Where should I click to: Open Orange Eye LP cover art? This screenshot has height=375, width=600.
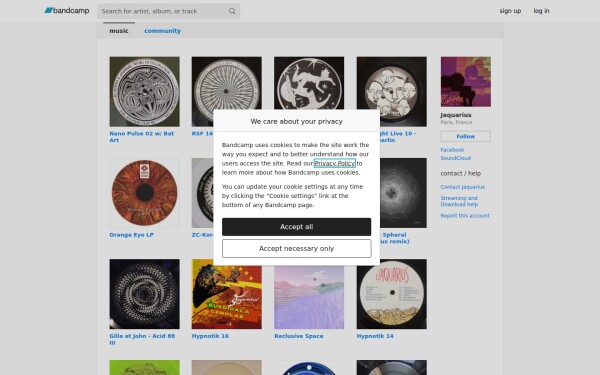[144, 193]
